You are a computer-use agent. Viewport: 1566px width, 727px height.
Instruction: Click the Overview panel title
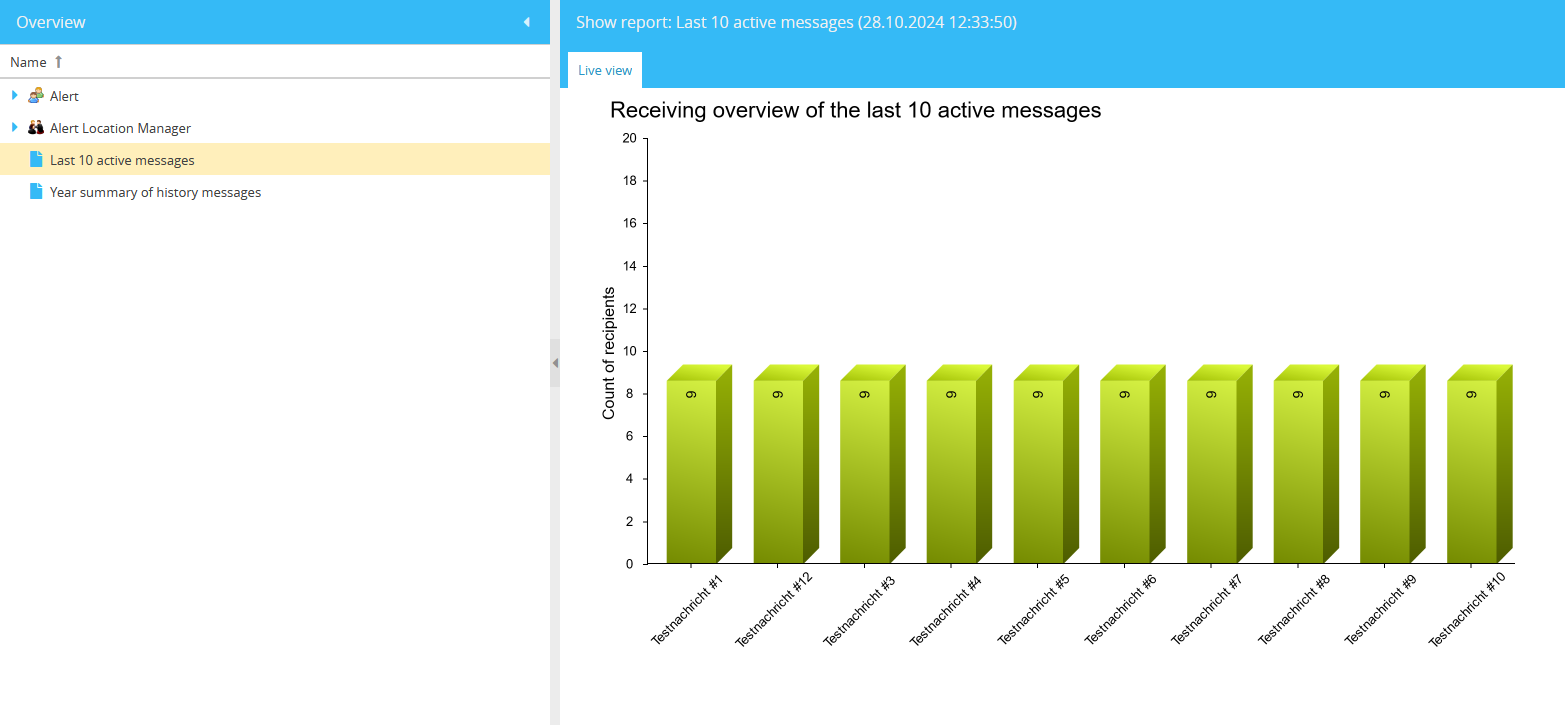pos(51,22)
